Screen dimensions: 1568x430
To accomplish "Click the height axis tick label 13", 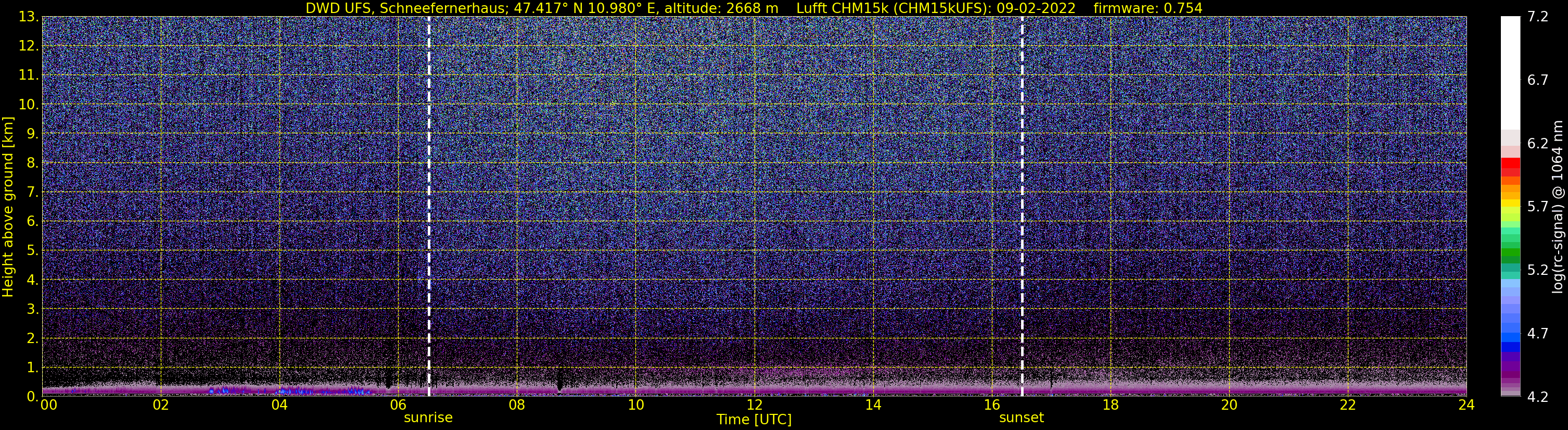I will [28, 17].
